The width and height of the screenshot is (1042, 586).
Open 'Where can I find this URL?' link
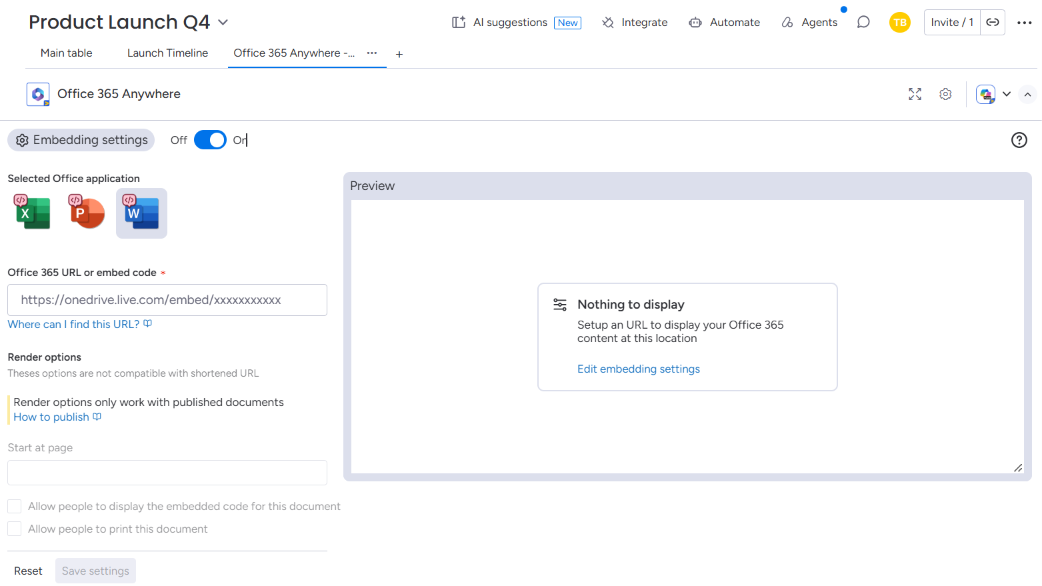pos(80,324)
